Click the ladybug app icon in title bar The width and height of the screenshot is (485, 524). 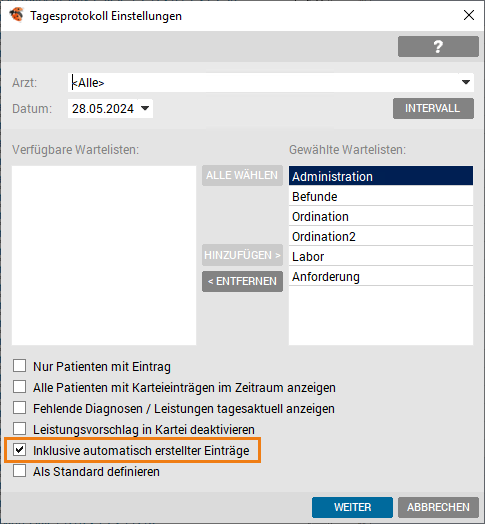(16, 15)
